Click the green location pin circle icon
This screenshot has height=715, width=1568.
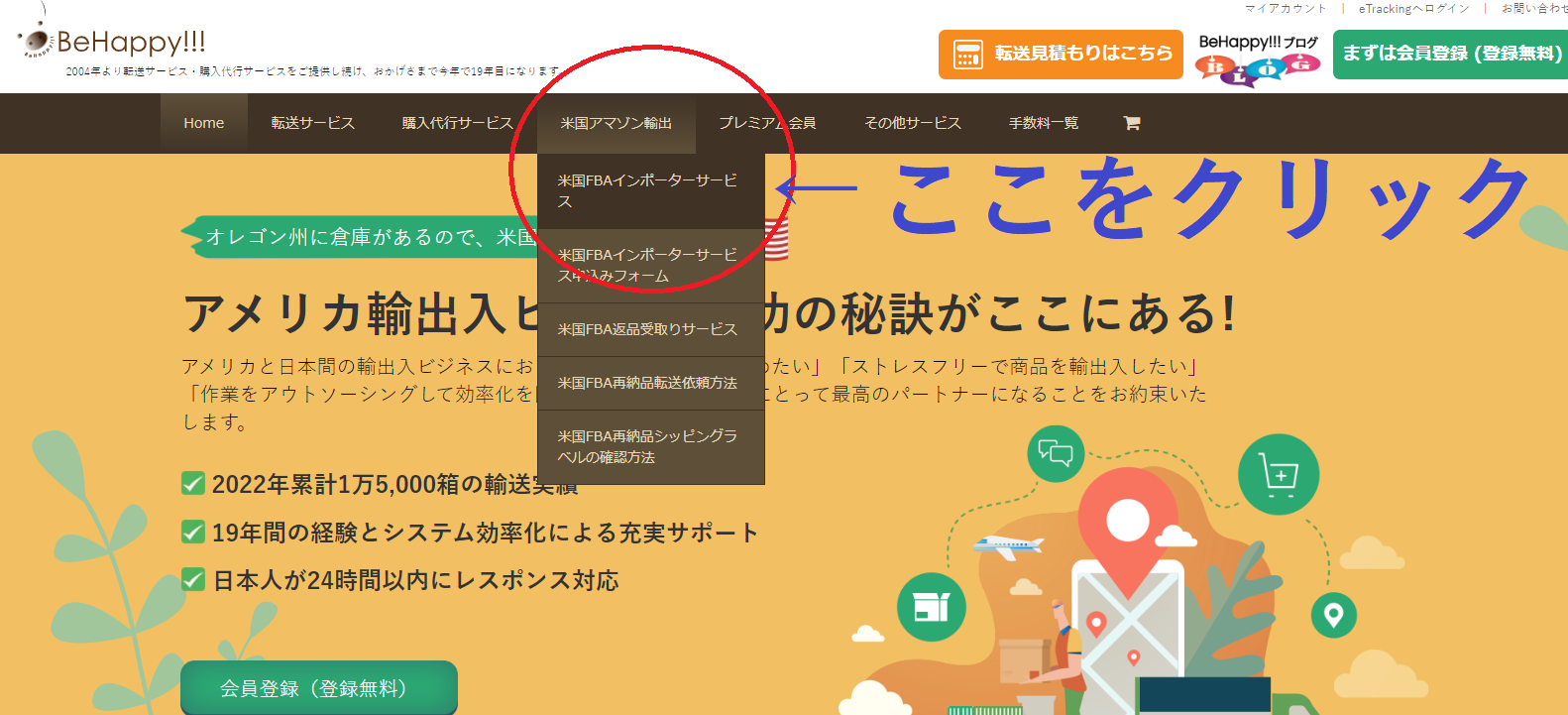(x=1333, y=615)
